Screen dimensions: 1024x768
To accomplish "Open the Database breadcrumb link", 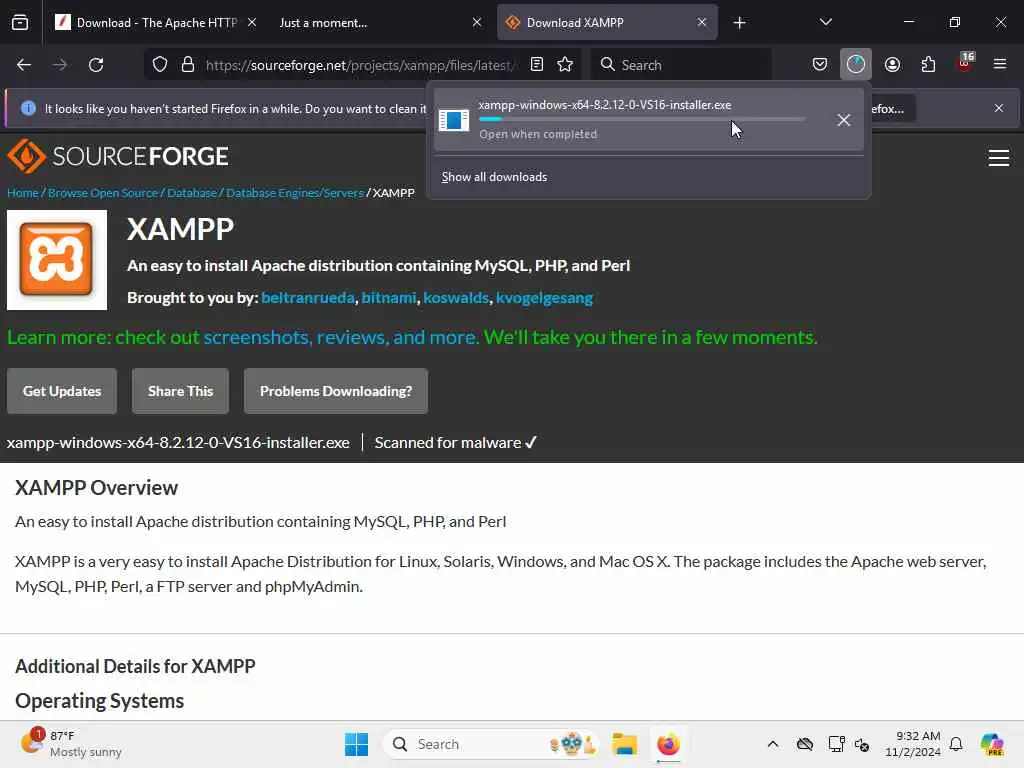I will click(192, 193).
